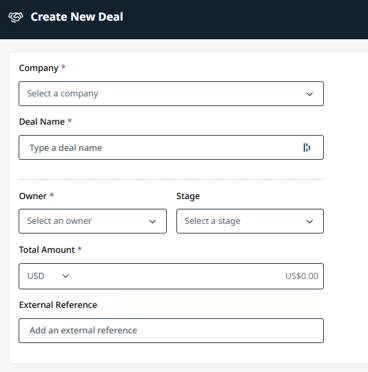Click the autofill icon in Deal Name field
This screenshot has height=372, width=368.
coord(307,147)
